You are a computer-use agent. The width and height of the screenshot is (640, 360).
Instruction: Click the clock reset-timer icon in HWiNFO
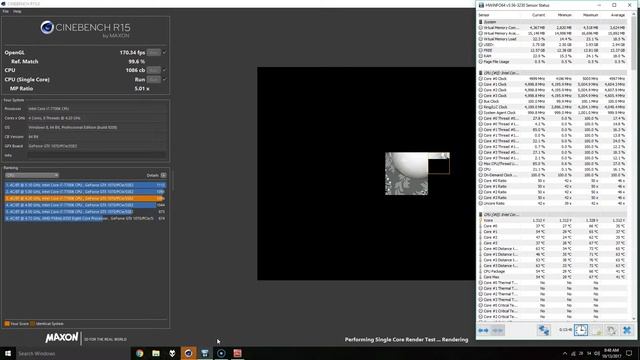click(x=581, y=330)
